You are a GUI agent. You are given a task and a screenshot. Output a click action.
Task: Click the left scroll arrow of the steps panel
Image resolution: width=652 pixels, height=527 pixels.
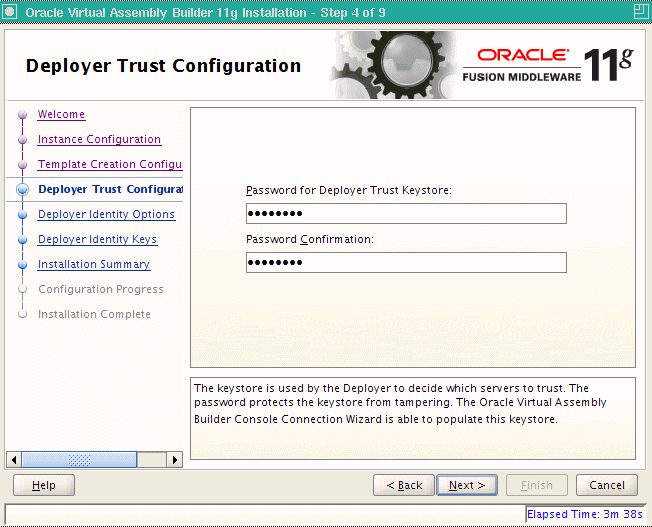click(14, 460)
